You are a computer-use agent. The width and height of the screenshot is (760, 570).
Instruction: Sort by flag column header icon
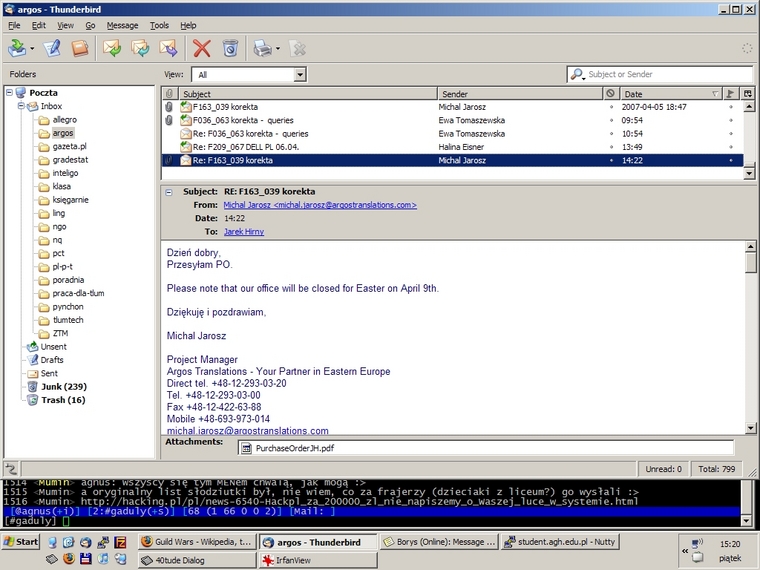point(730,94)
